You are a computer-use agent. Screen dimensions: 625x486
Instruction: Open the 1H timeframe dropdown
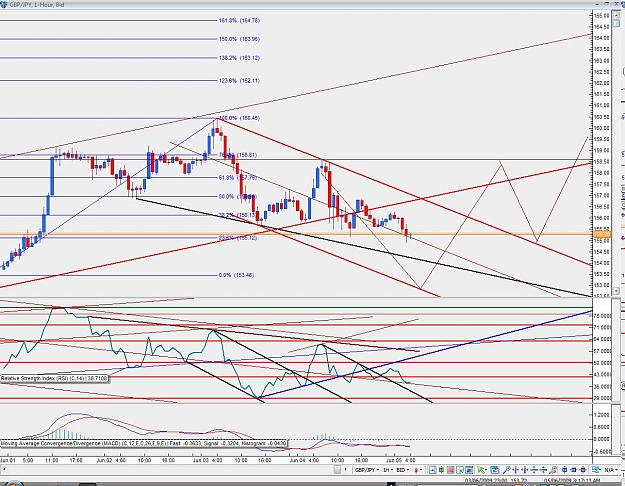(388, 470)
